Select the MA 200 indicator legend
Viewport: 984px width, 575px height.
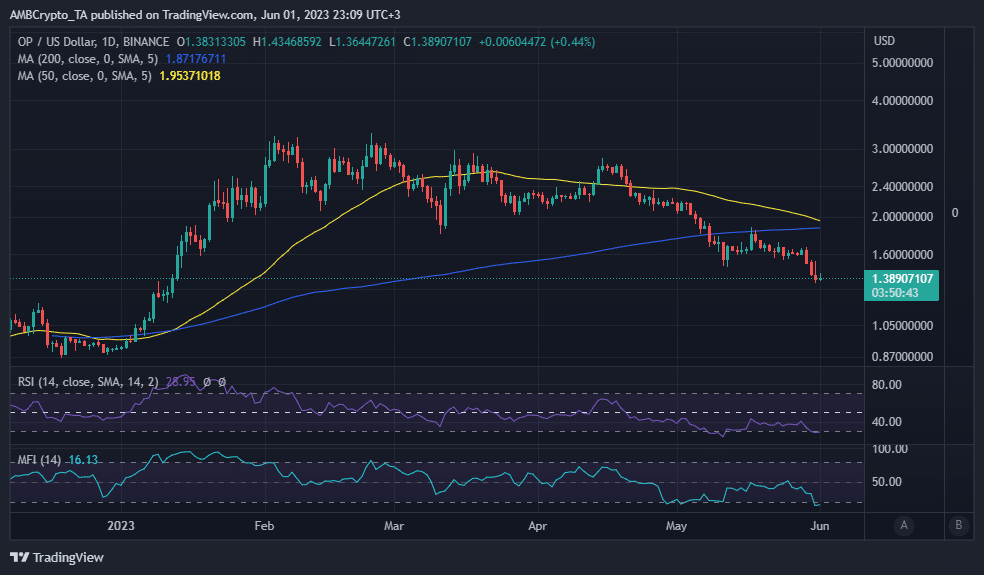(88, 59)
